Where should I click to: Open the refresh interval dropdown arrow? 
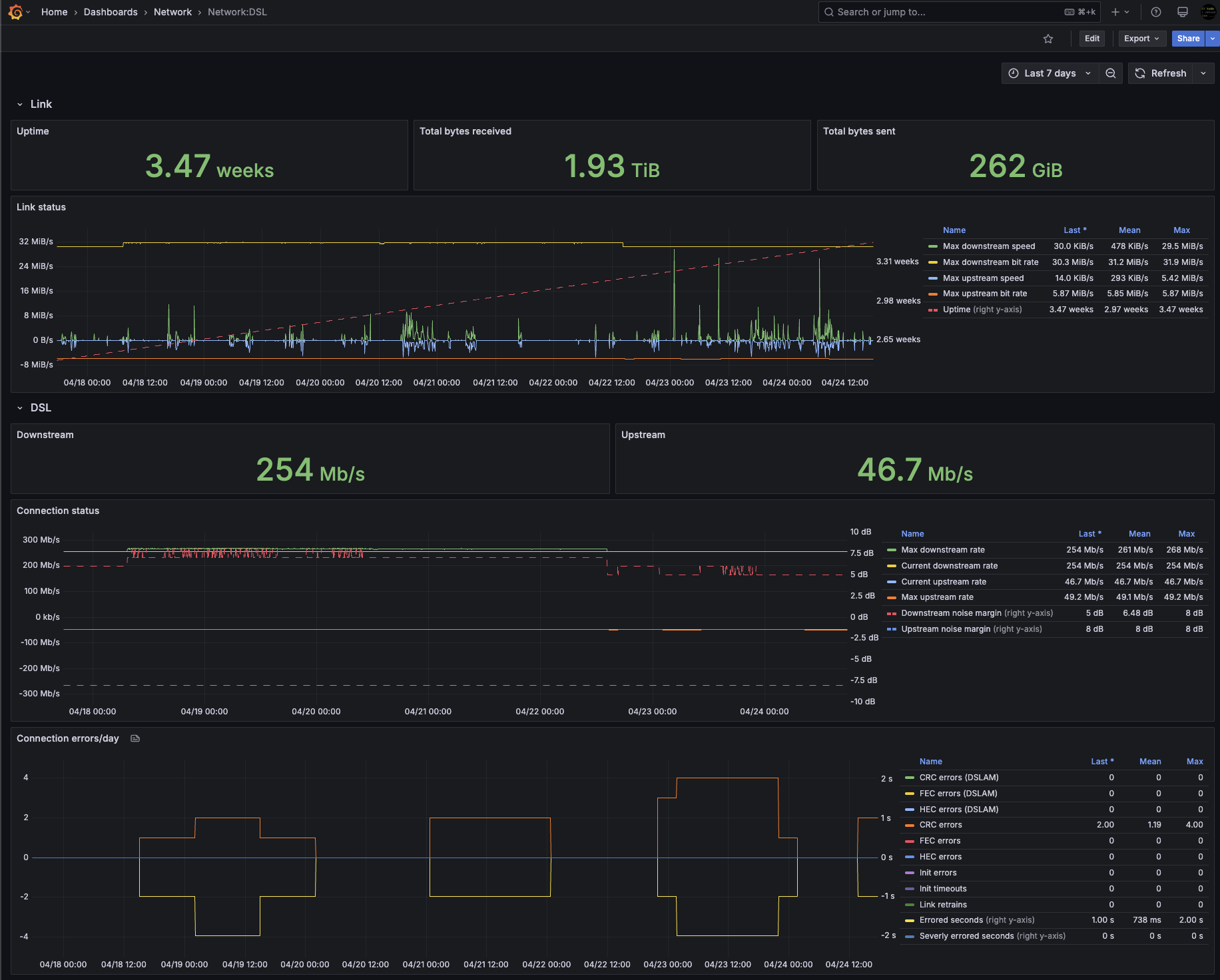1203,73
